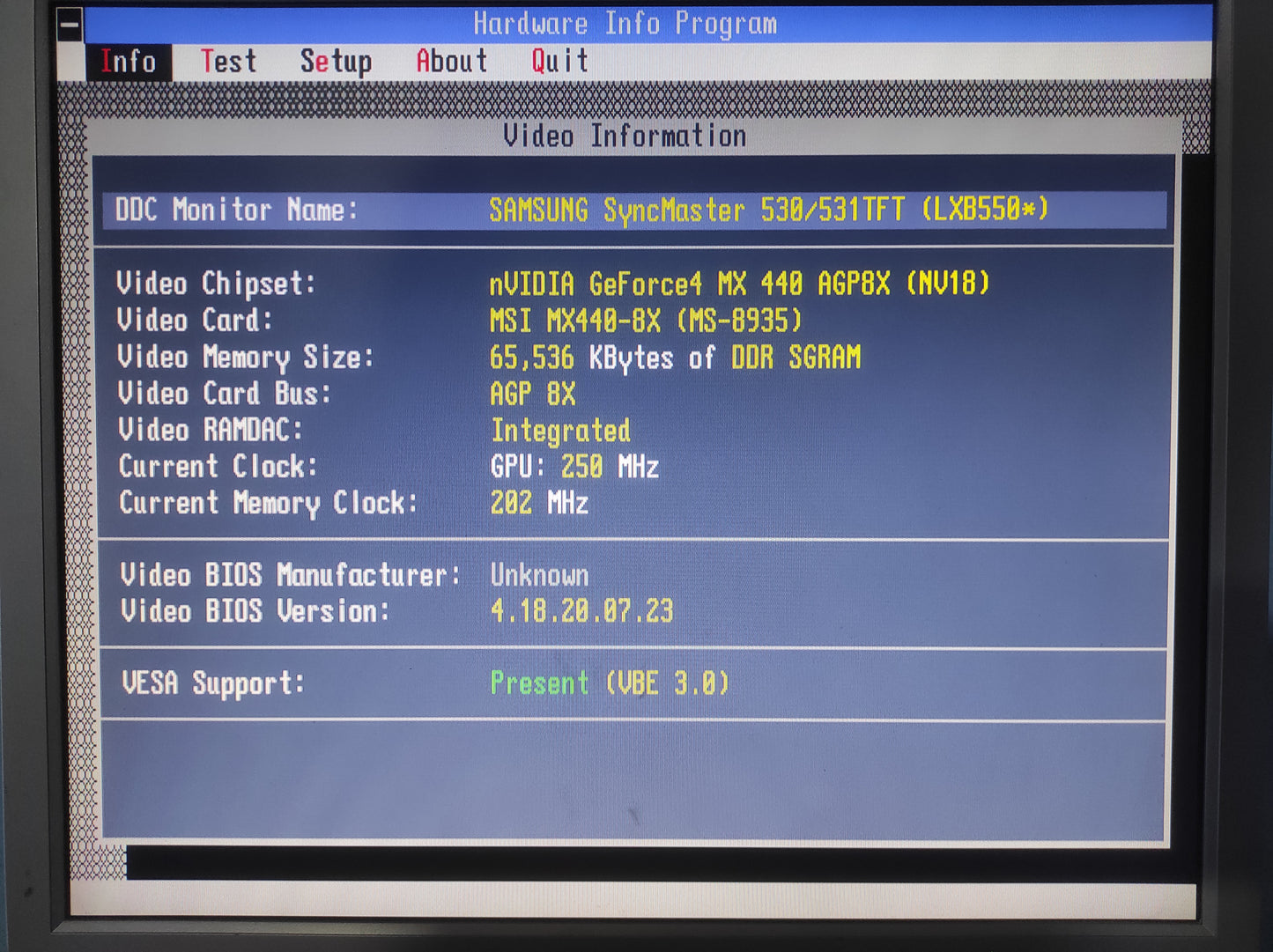Click the 202 MHz memory clock value
Viewport: 1273px width, 952px height.
[539, 504]
